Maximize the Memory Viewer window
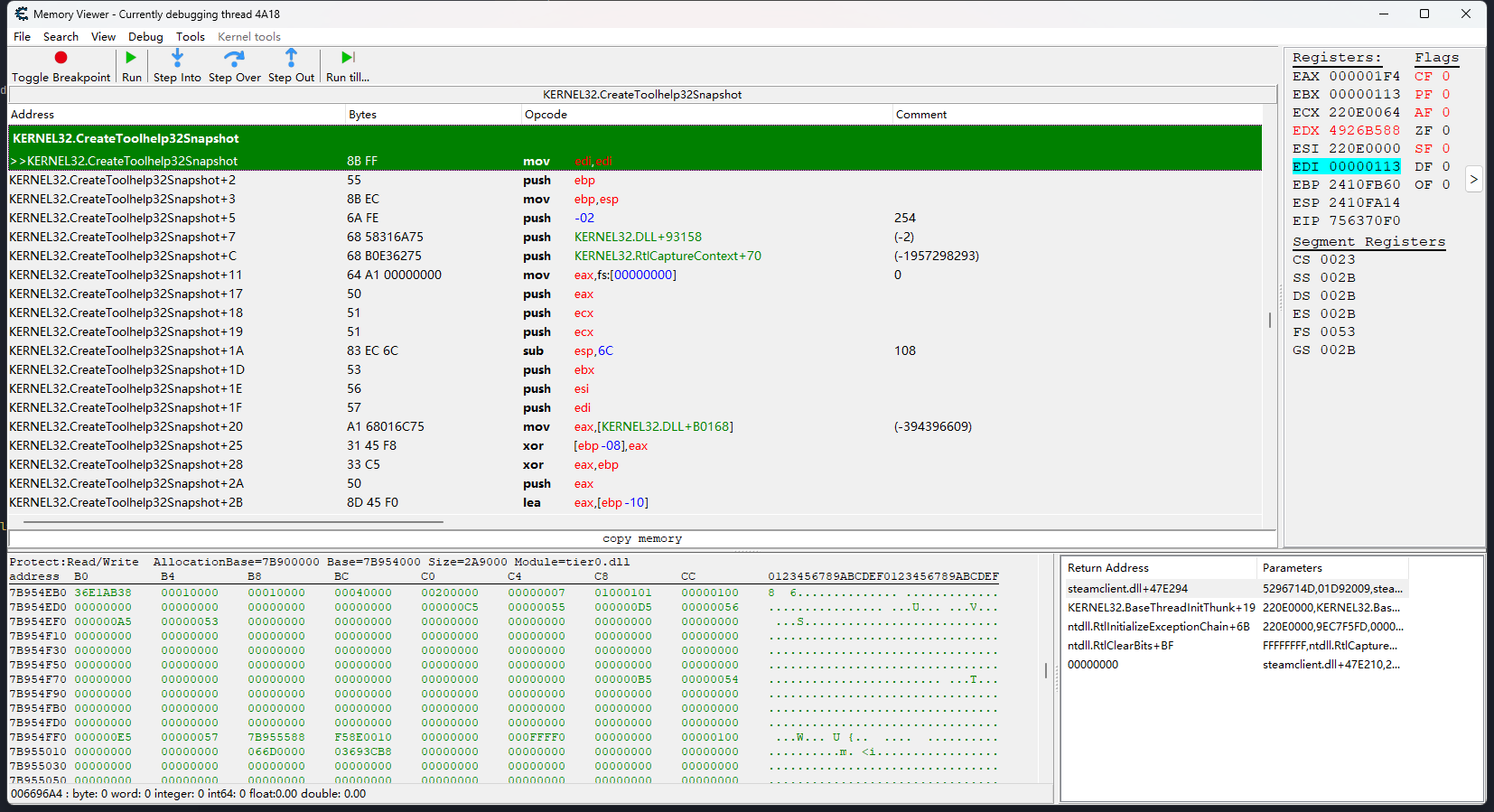The width and height of the screenshot is (1494, 812). point(1424,14)
